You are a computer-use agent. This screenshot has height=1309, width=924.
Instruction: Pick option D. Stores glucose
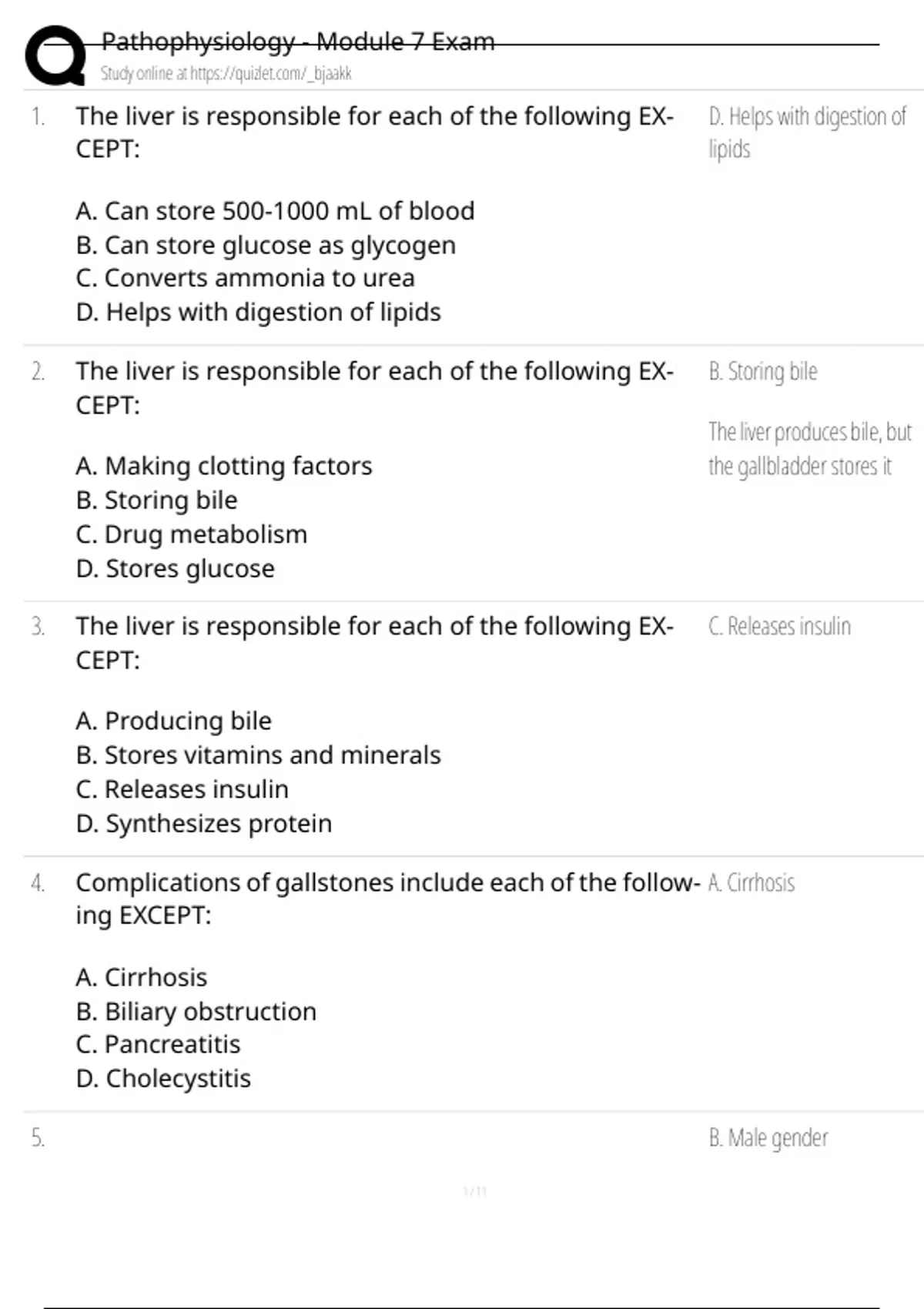(175, 568)
